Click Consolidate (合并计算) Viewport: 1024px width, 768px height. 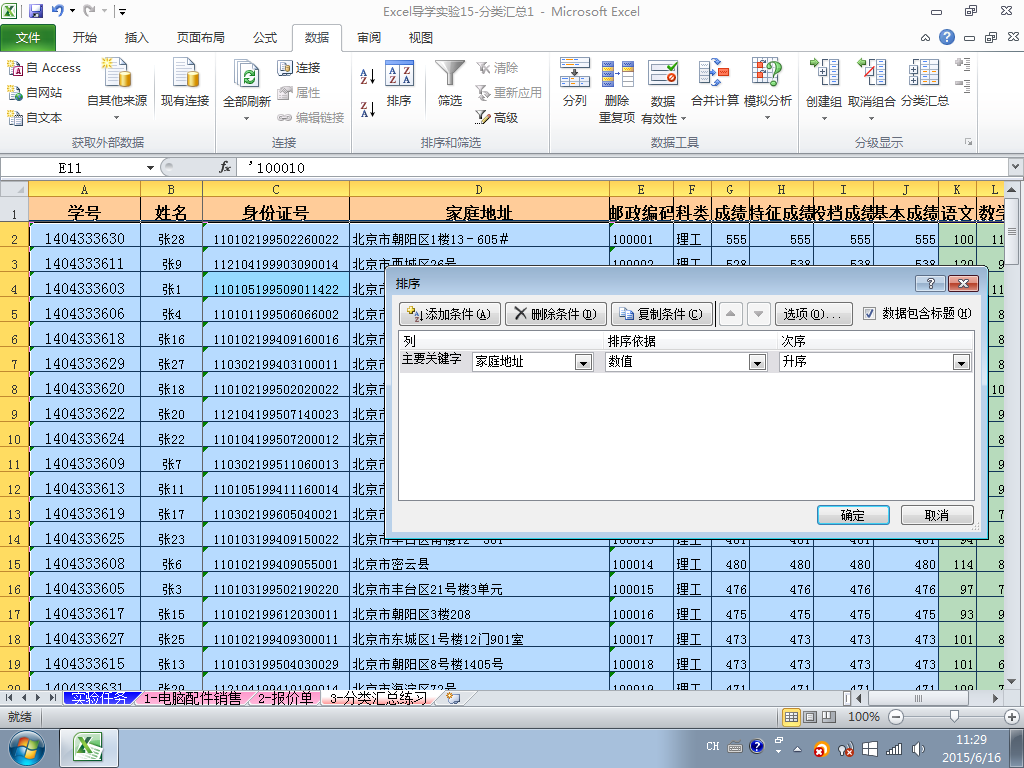[x=714, y=83]
